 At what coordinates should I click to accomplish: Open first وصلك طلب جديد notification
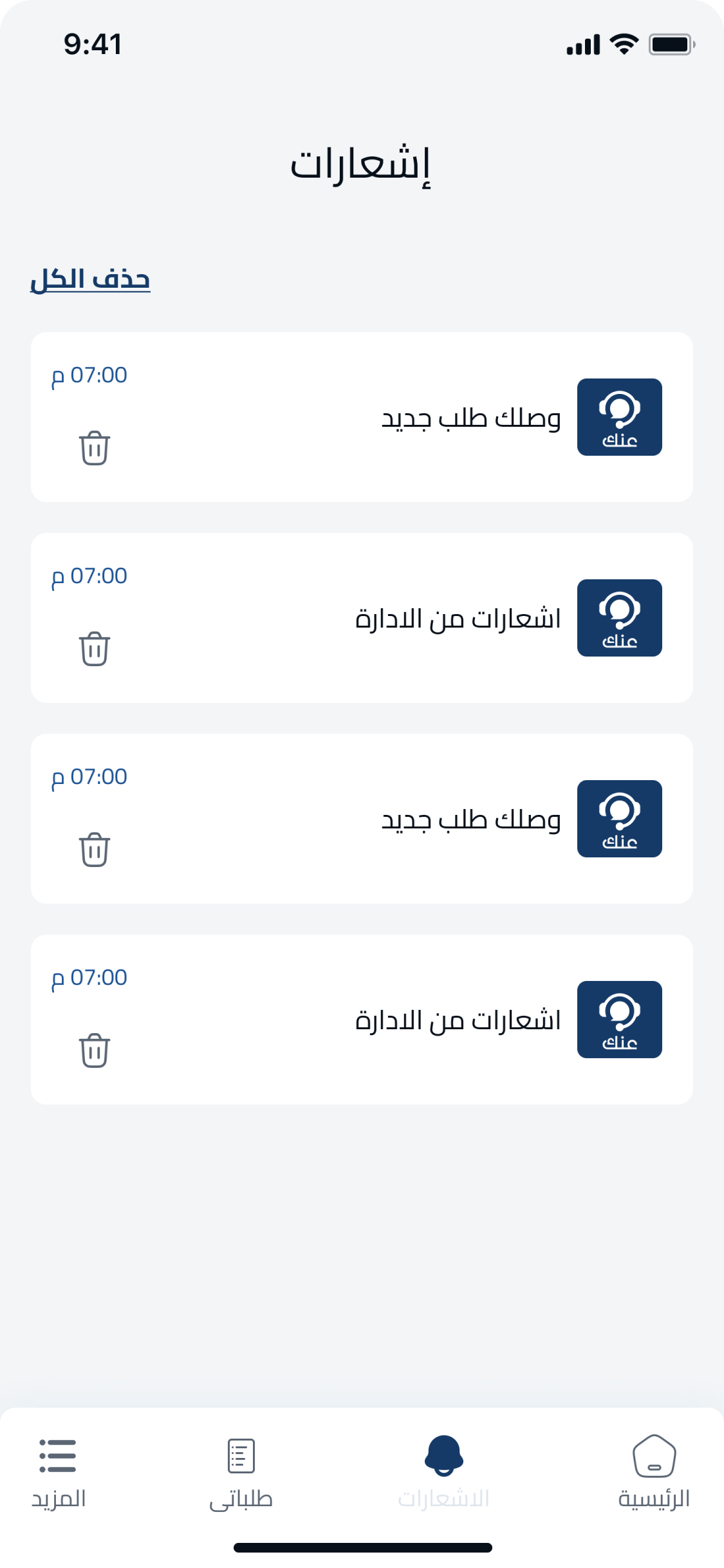(x=471, y=419)
